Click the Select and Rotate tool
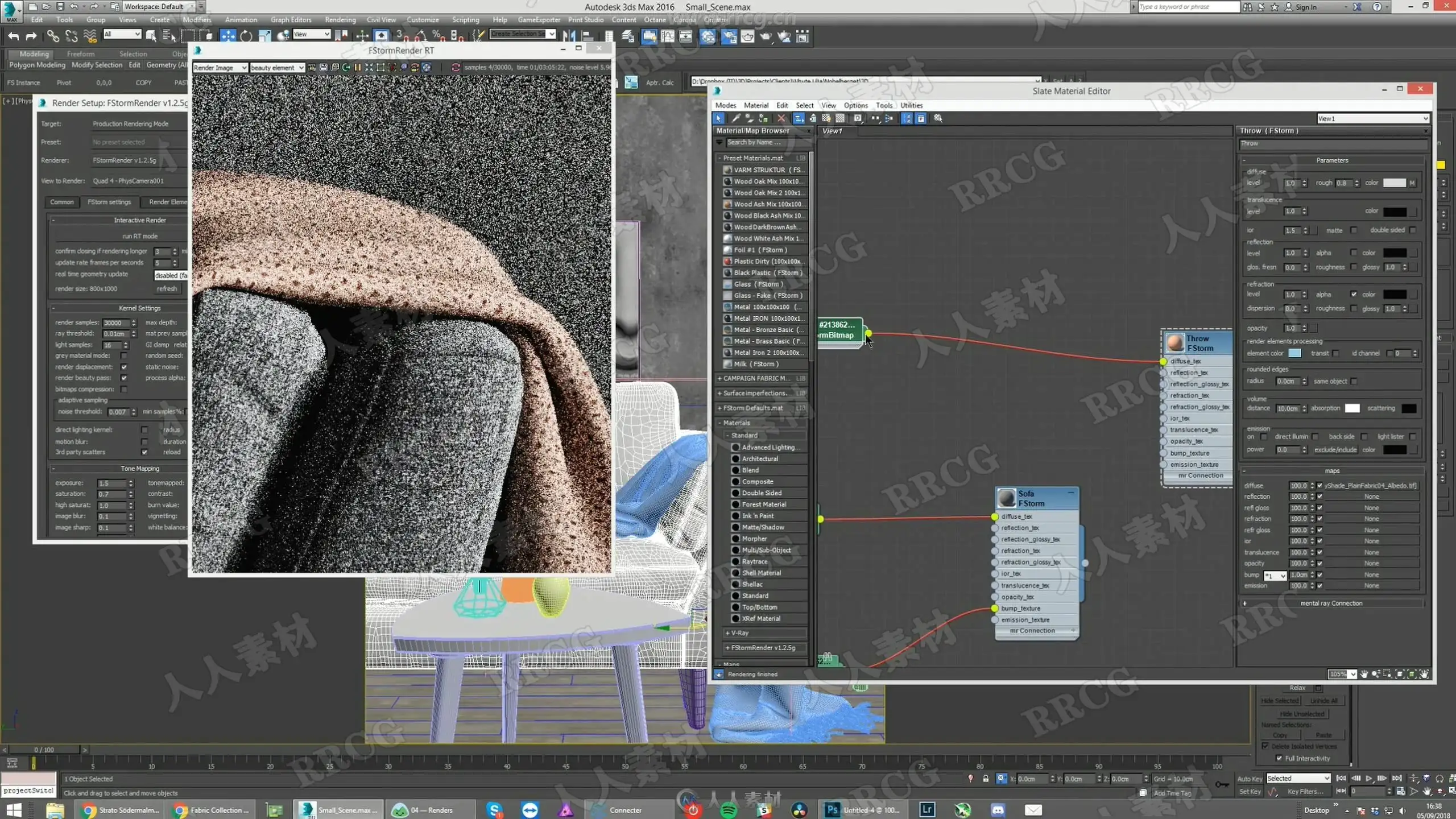1456x819 pixels. tap(246, 36)
